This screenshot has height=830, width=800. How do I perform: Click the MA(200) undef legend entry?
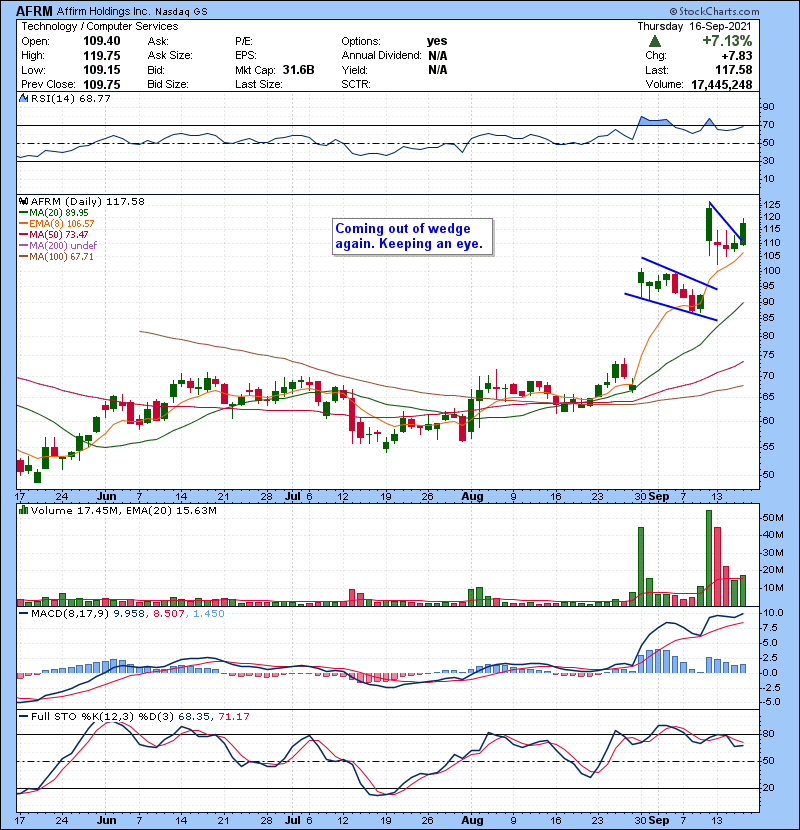coord(58,246)
